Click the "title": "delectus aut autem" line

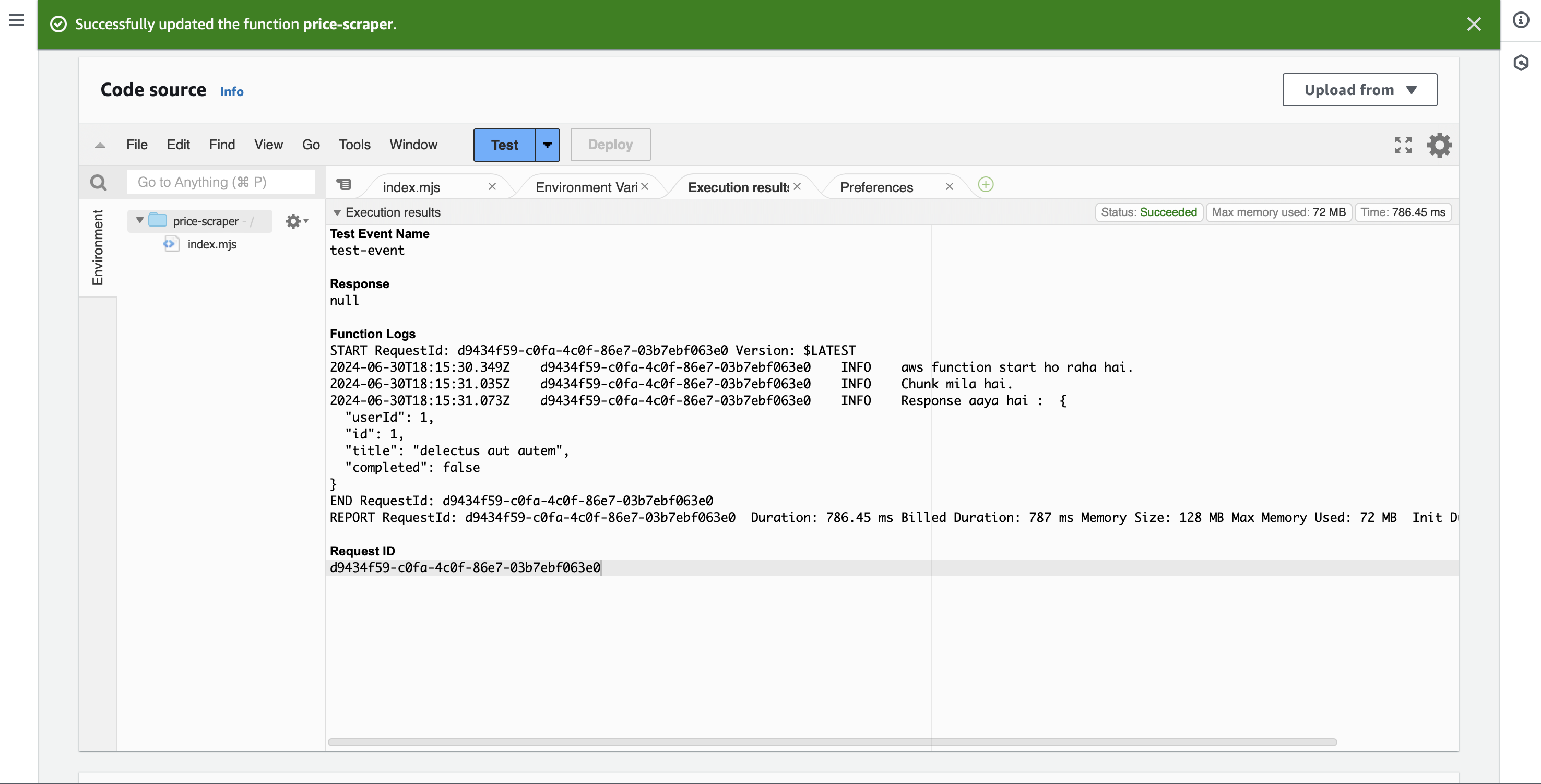pos(456,451)
